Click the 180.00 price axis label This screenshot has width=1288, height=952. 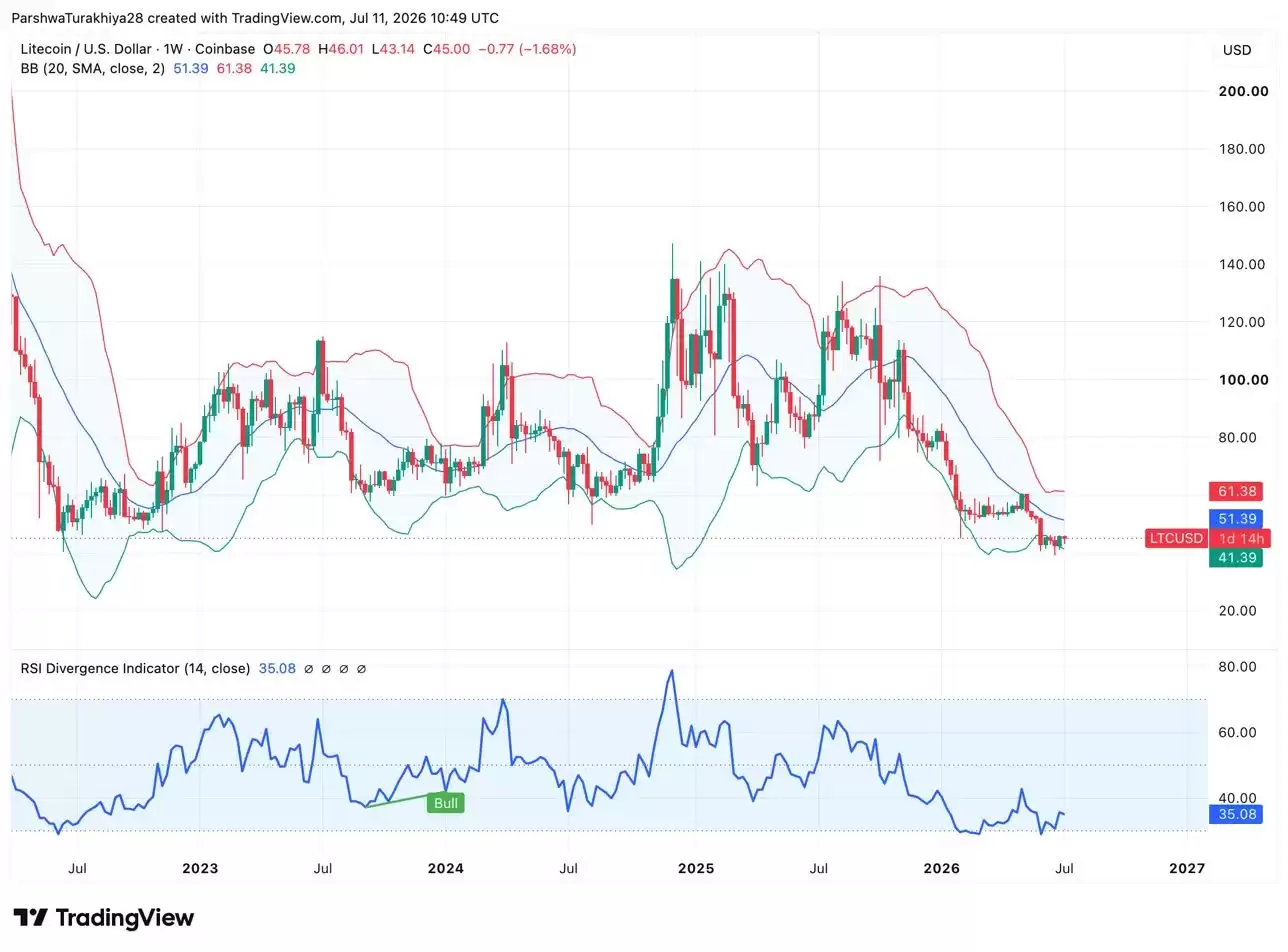[x=1243, y=149]
